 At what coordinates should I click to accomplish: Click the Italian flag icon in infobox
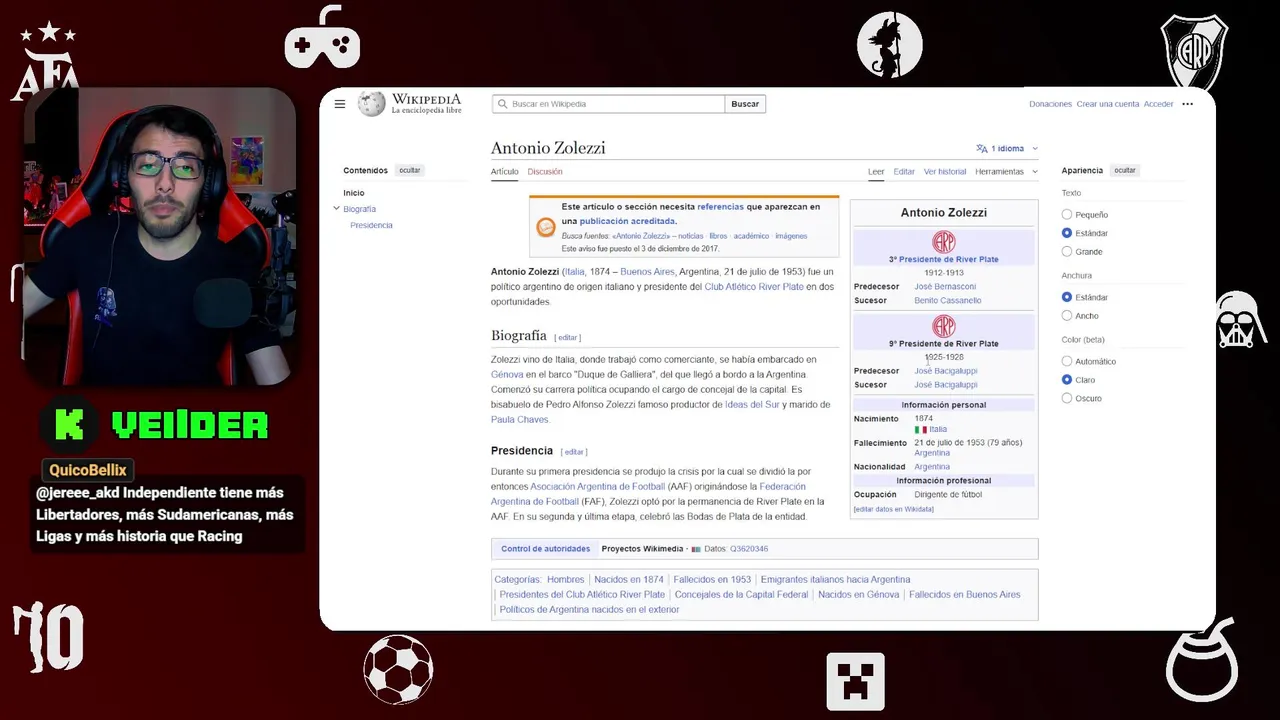[x=920, y=430]
